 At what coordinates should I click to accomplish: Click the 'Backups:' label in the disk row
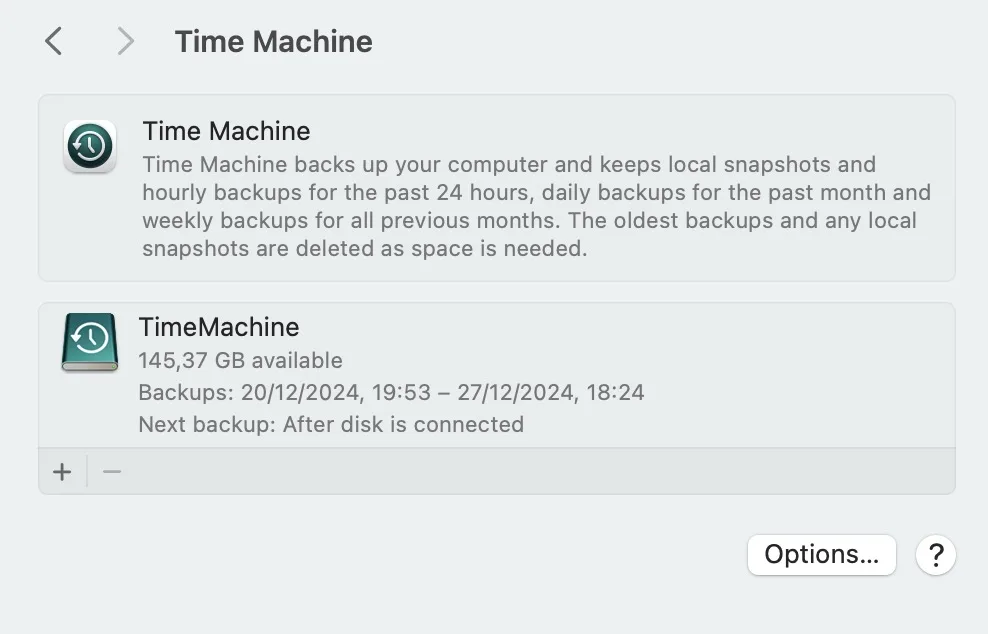(186, 393)
